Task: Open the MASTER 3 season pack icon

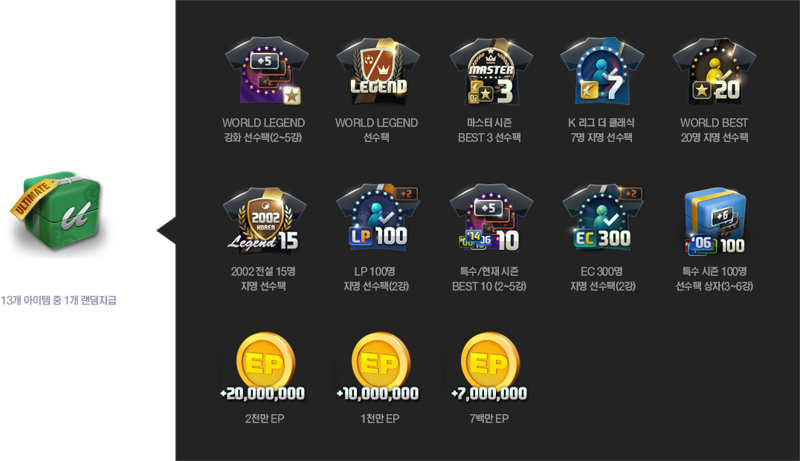Action: coord(491,70)
